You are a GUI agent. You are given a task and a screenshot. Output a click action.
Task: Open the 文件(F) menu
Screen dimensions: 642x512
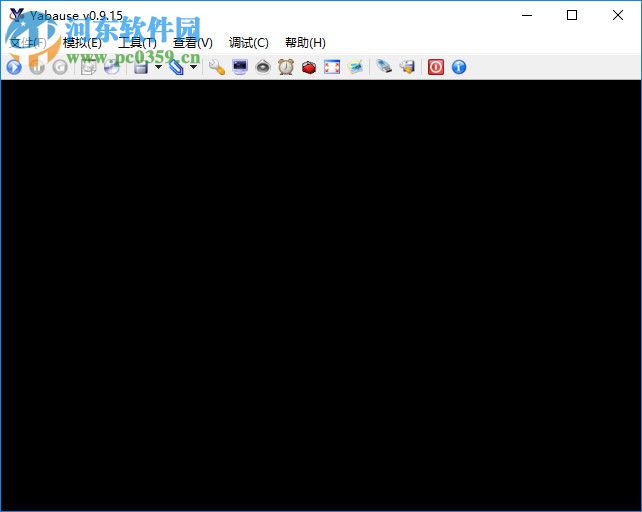pyautogui.click(x=28, y=43)
